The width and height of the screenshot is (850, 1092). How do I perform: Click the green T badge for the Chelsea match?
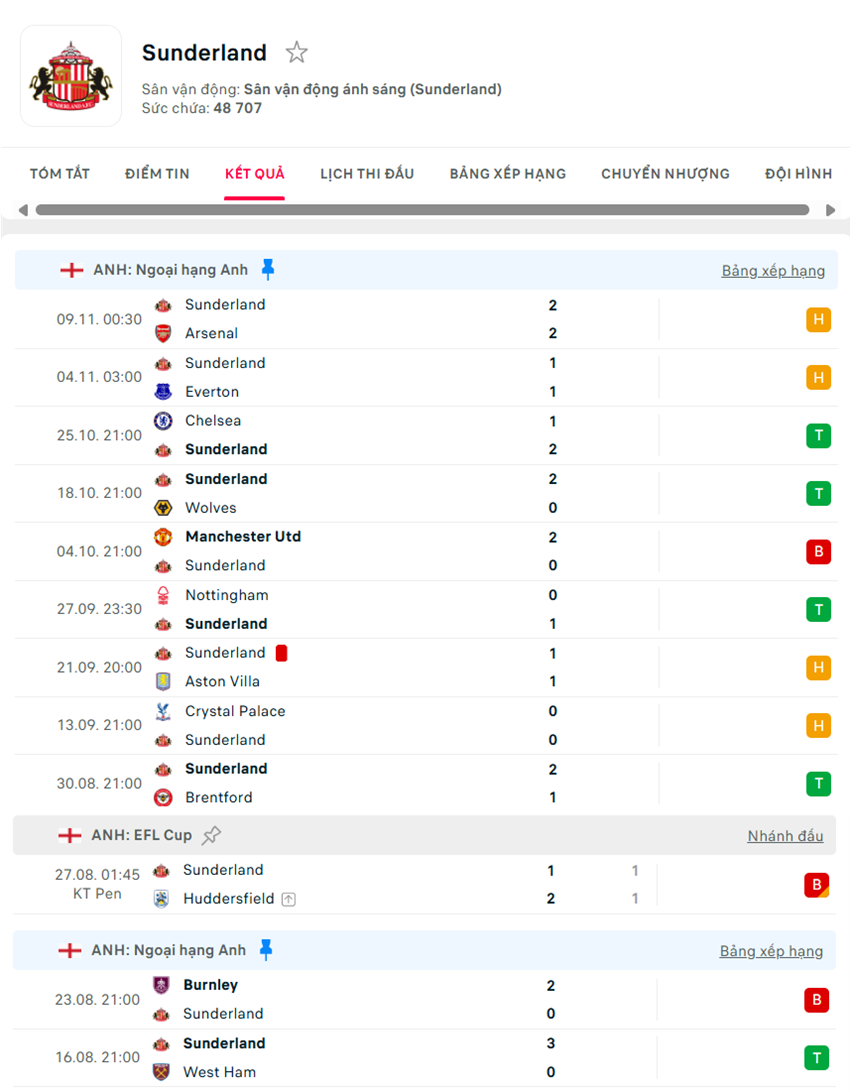pos(818,436)
